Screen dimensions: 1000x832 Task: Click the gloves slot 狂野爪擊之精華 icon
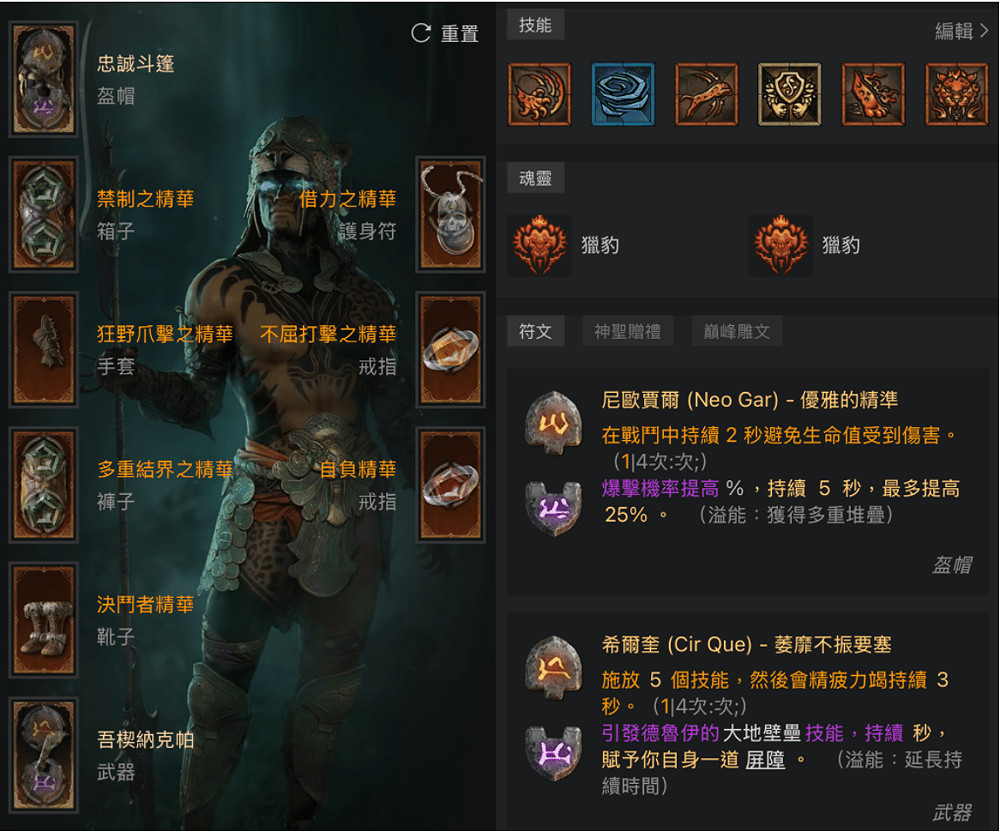(43, 349)
